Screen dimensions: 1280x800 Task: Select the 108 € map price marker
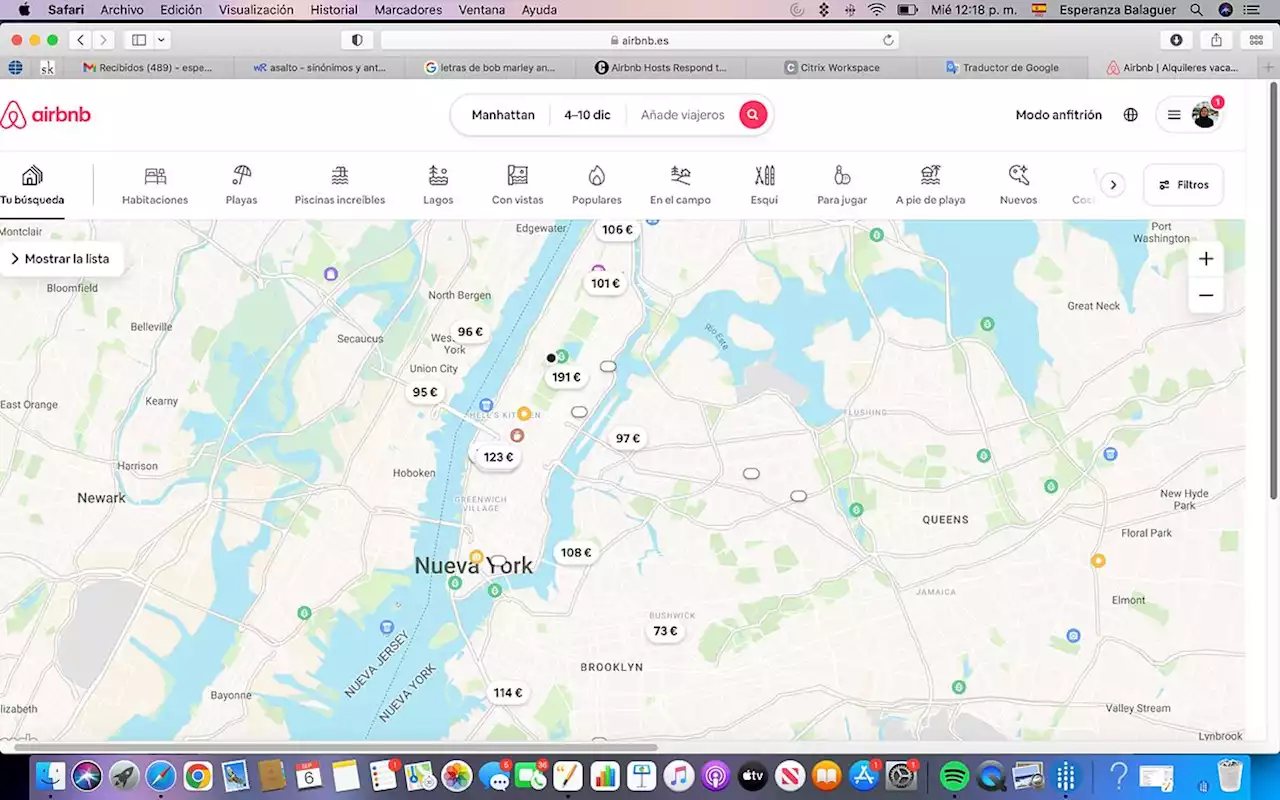click(575, 553)
